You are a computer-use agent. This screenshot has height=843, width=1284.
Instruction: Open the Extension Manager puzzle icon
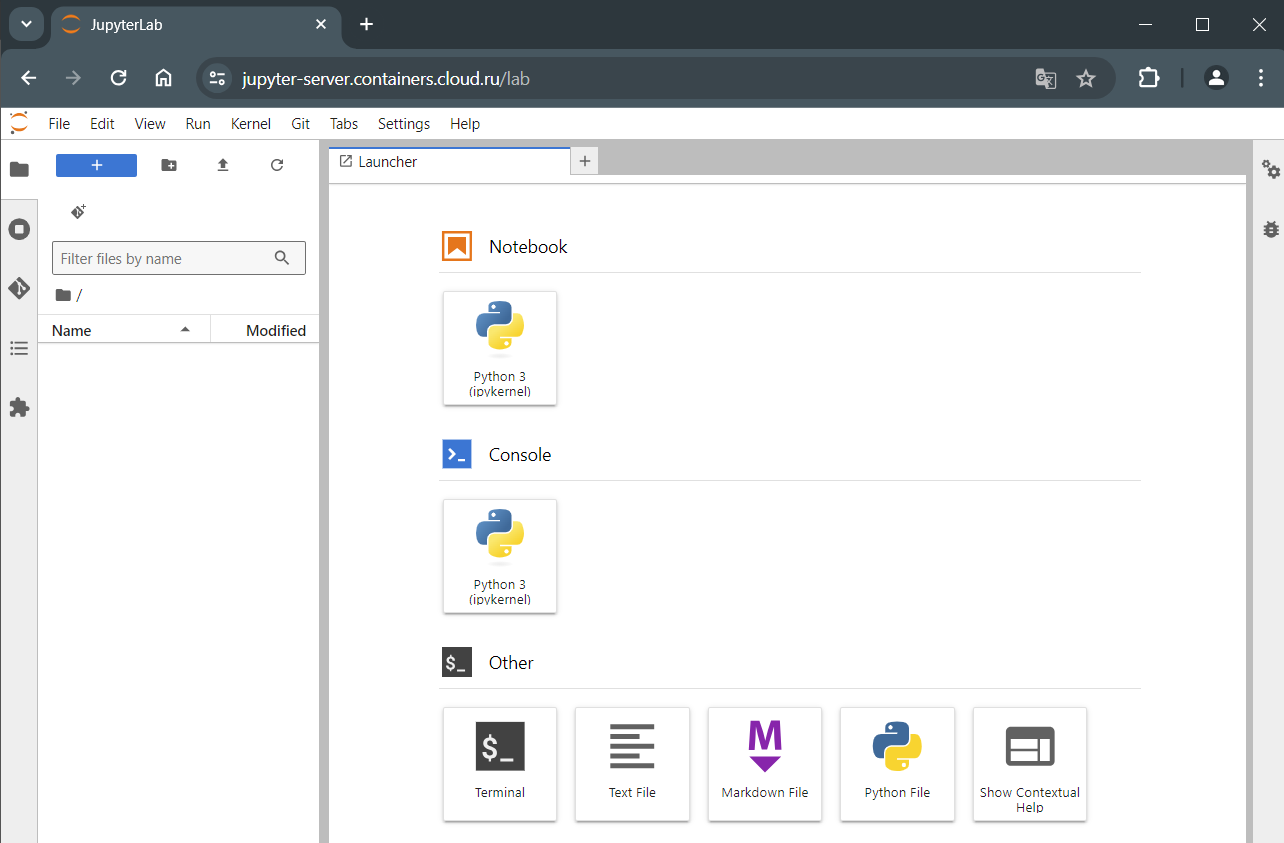tap(19, 408)
